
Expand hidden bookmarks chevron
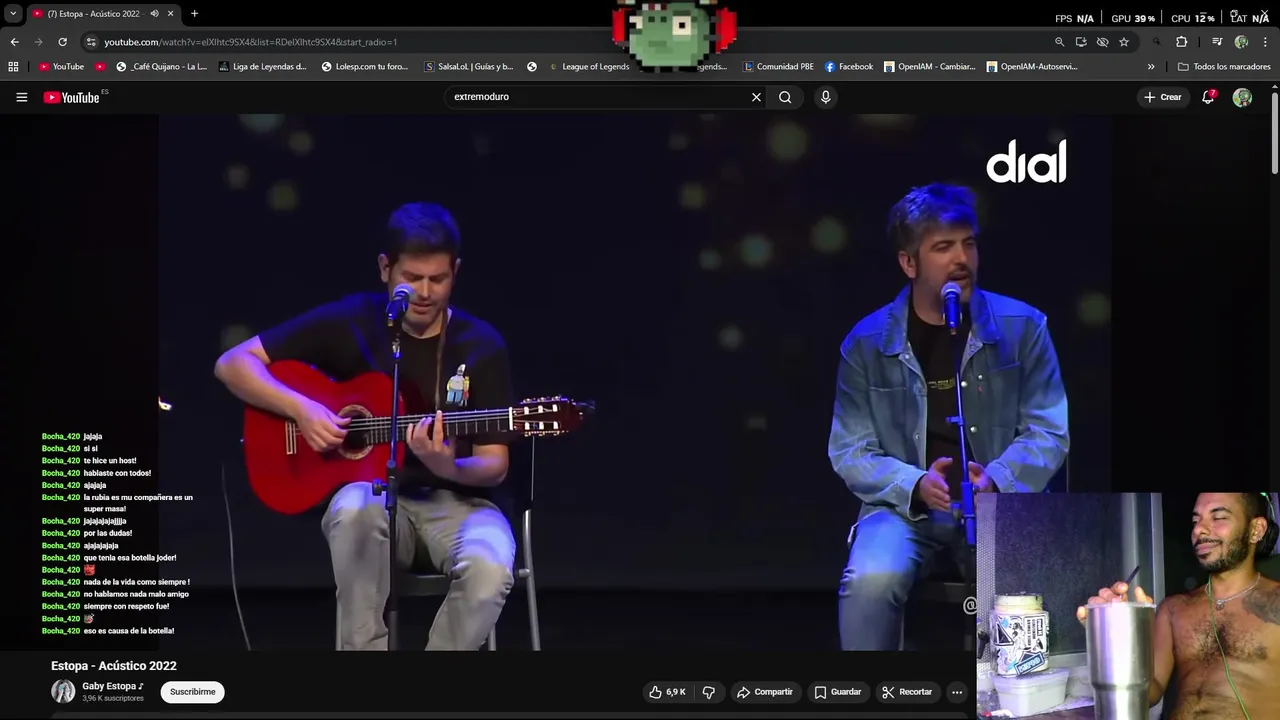click(x=1151, y=67)
